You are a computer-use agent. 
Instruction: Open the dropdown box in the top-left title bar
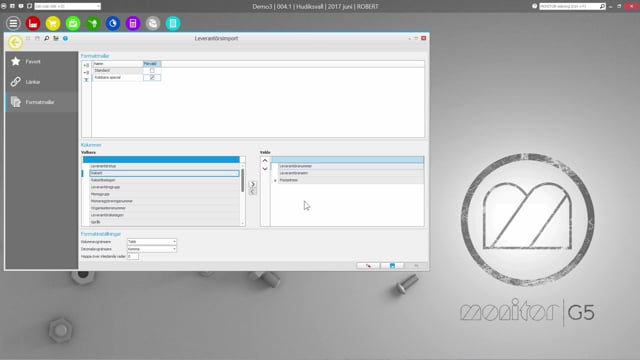pos(67,6)
